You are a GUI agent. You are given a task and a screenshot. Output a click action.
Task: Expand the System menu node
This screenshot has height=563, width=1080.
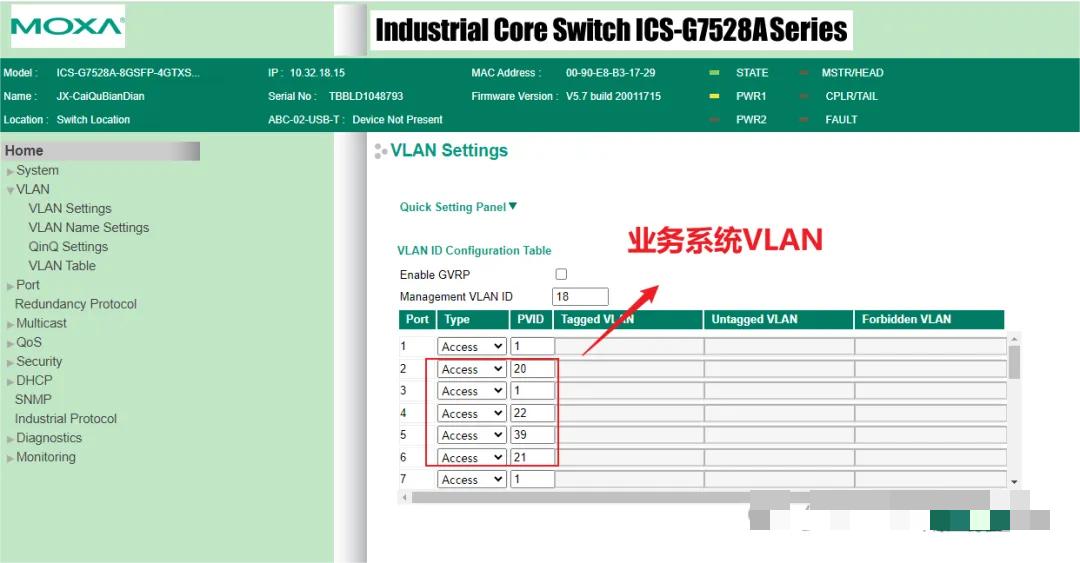tap(10, 171)
